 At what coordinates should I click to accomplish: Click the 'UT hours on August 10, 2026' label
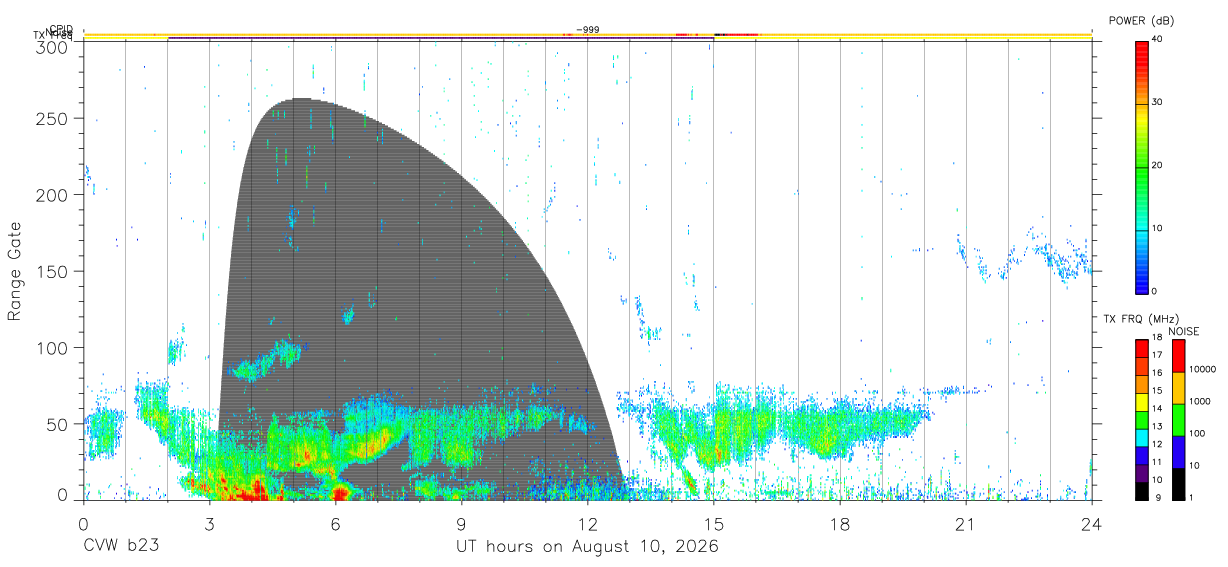[588, 547]
